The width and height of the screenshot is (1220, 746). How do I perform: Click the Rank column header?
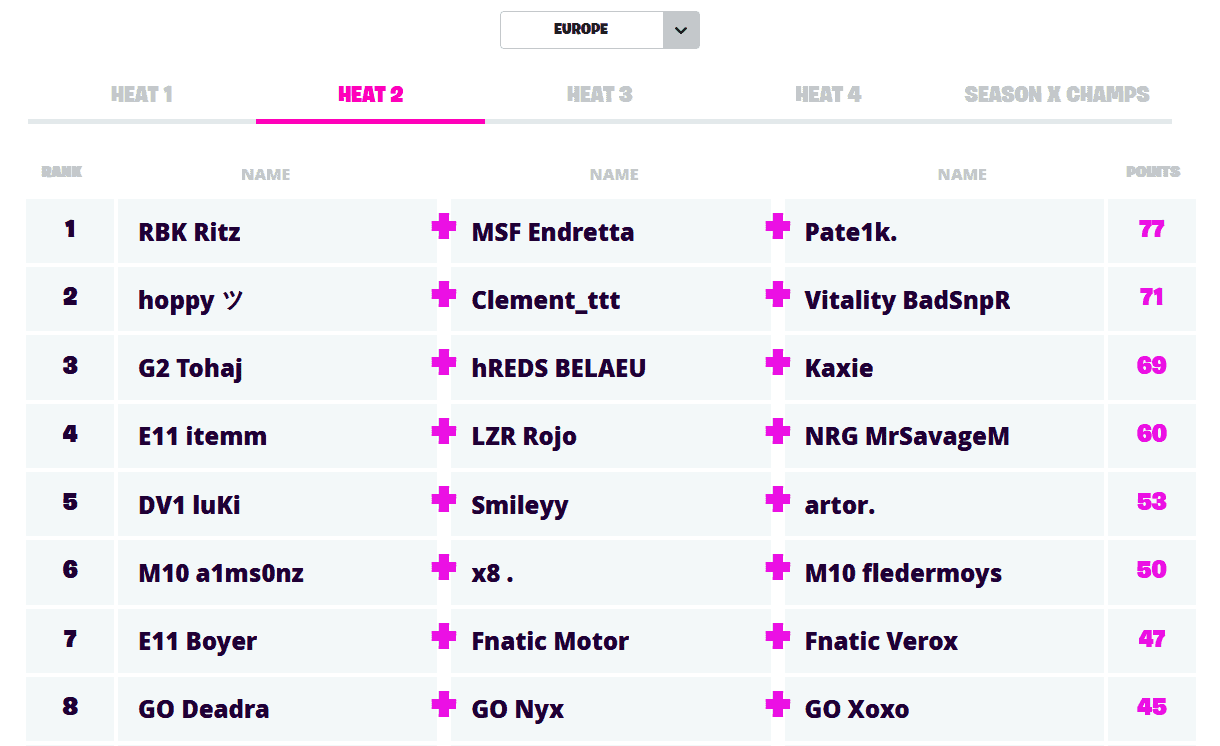(x=62, y=172)
